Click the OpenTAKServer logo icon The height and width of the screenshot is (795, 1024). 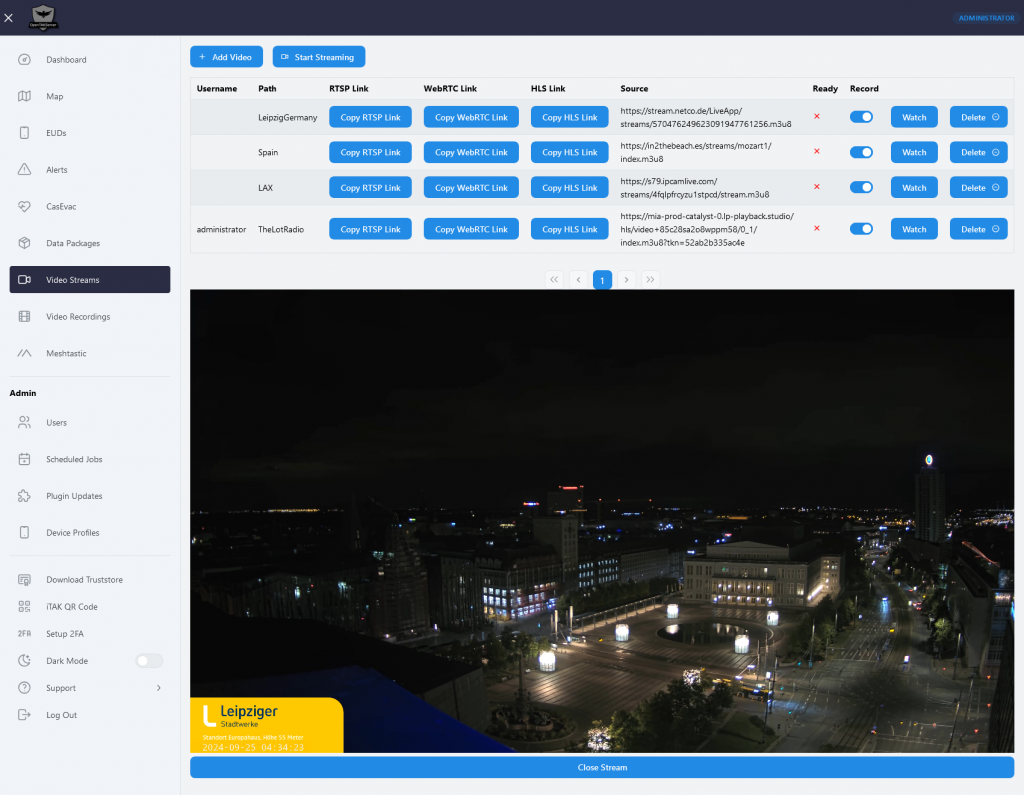(x=43, y=17)
